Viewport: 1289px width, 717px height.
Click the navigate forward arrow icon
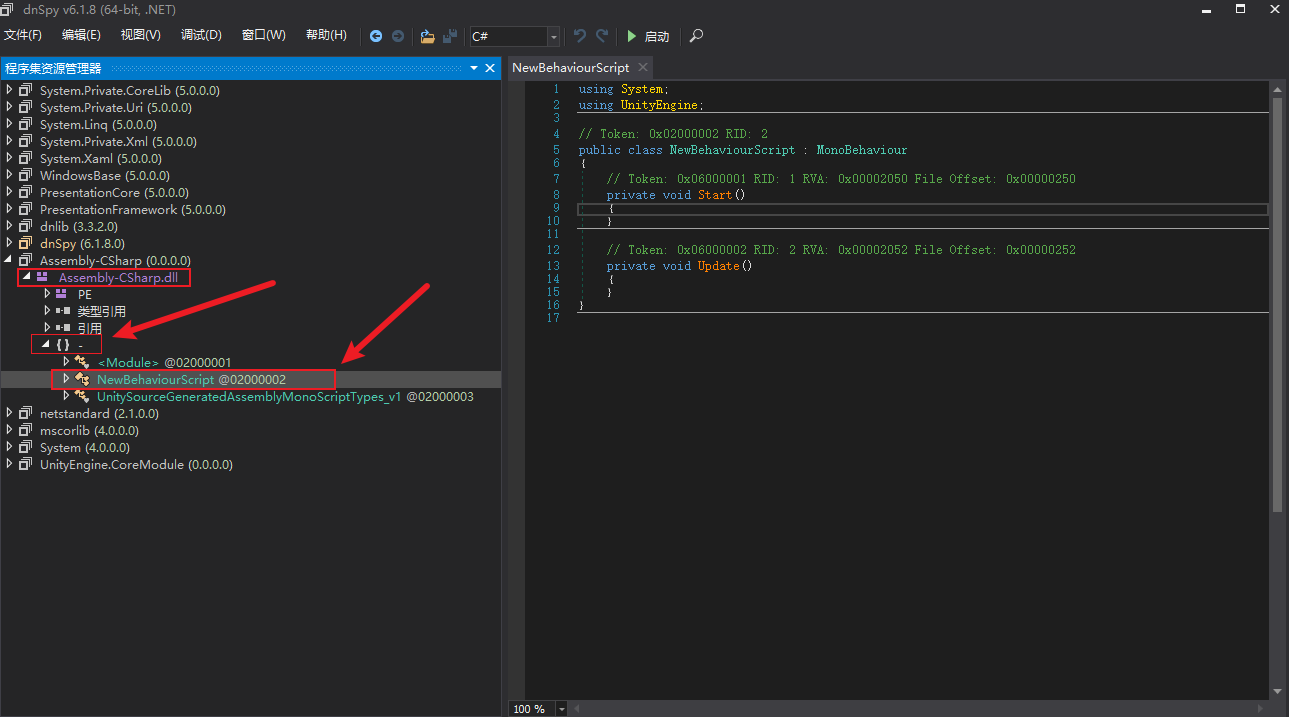(x=398, y=36)
